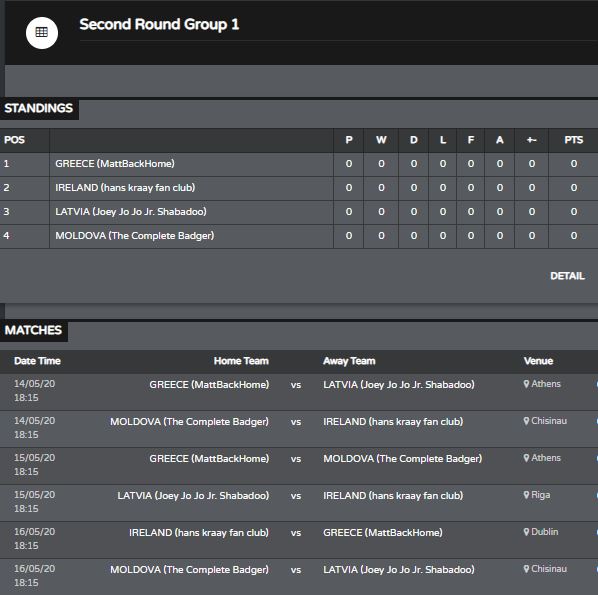
Task: Select the STANDINGS tab header
Action: (39, 108)
